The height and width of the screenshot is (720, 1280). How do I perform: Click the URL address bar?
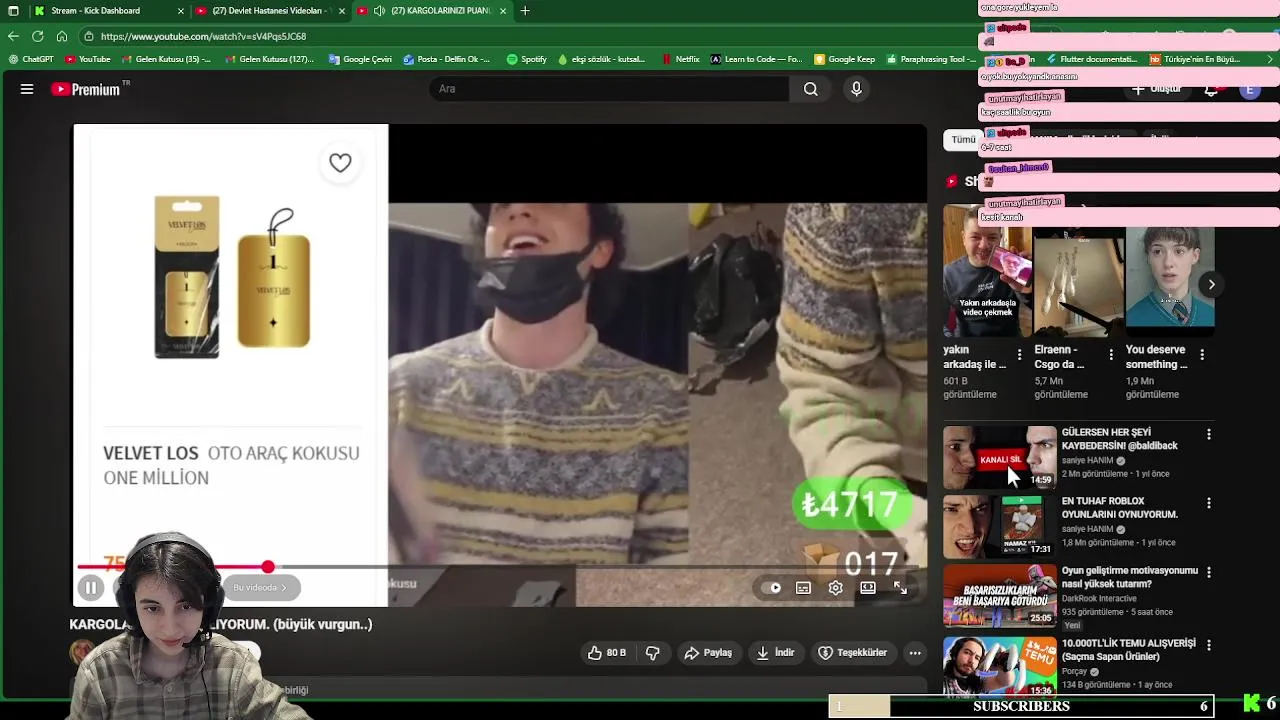(x=520, y=36)
